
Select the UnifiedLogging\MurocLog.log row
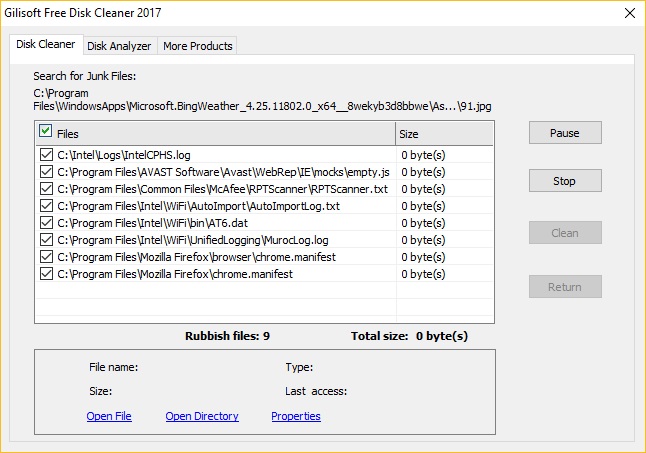coord(264,240)
